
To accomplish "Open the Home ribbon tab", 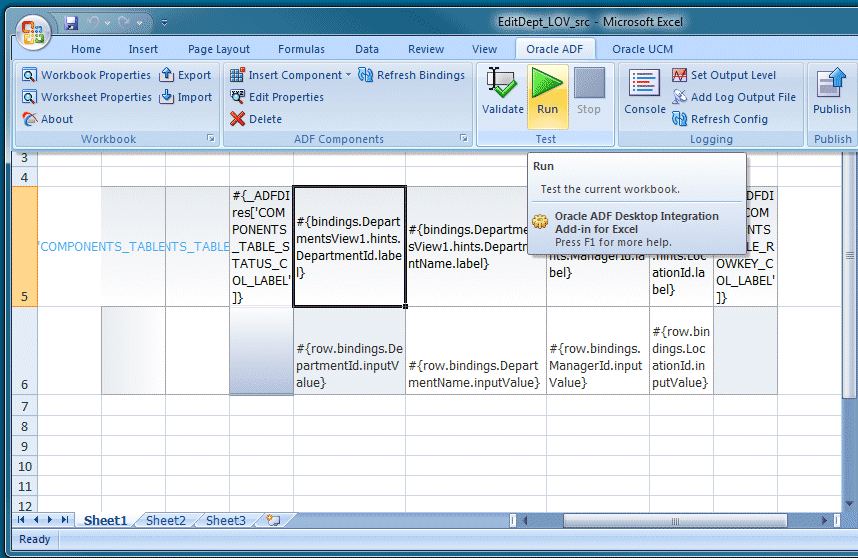I will [86, 49].
